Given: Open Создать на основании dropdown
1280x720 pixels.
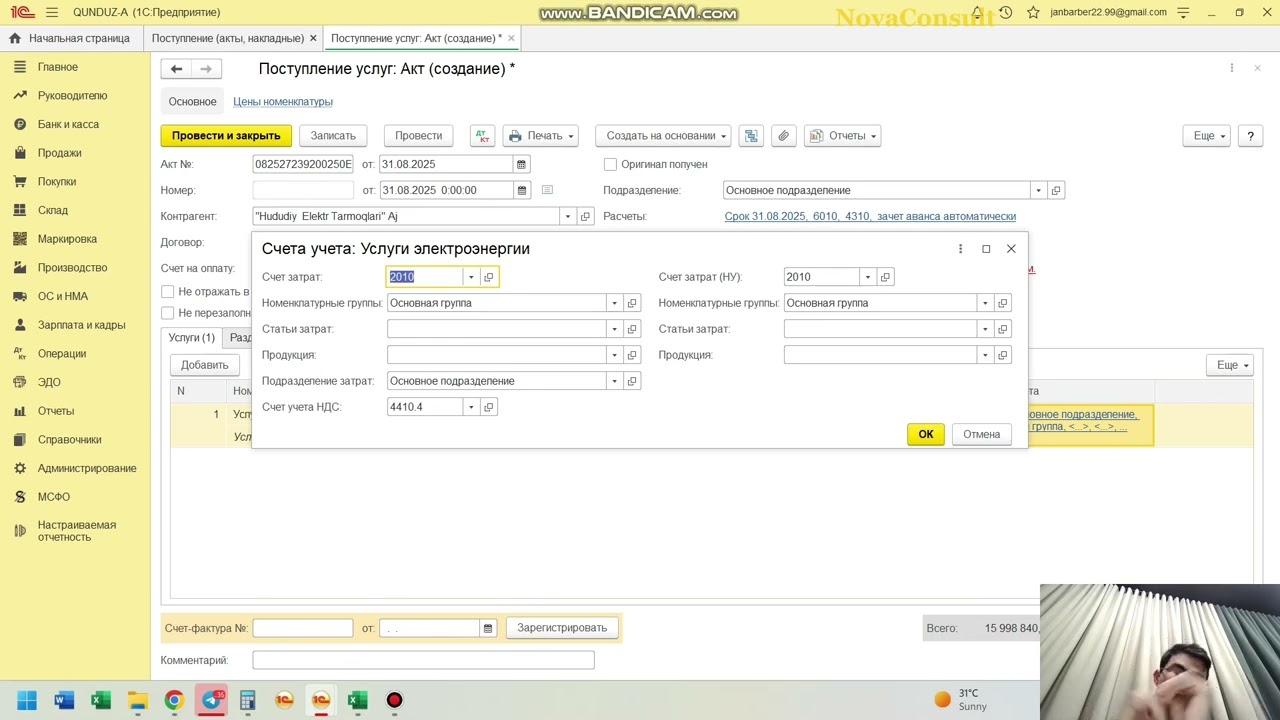Looking at the screenshot, I should [x=664, y=136].
